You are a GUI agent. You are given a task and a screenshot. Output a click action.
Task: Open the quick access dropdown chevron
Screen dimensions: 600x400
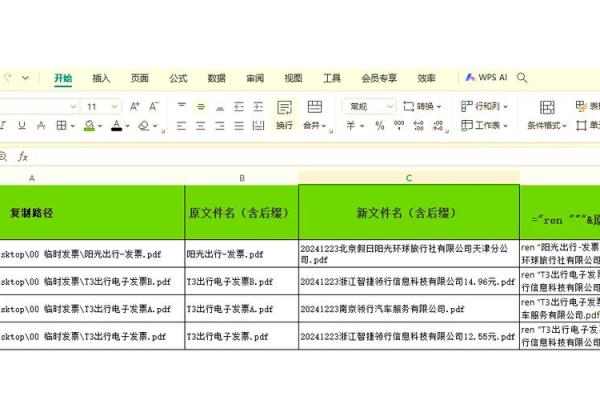click(x=25, y=78)
